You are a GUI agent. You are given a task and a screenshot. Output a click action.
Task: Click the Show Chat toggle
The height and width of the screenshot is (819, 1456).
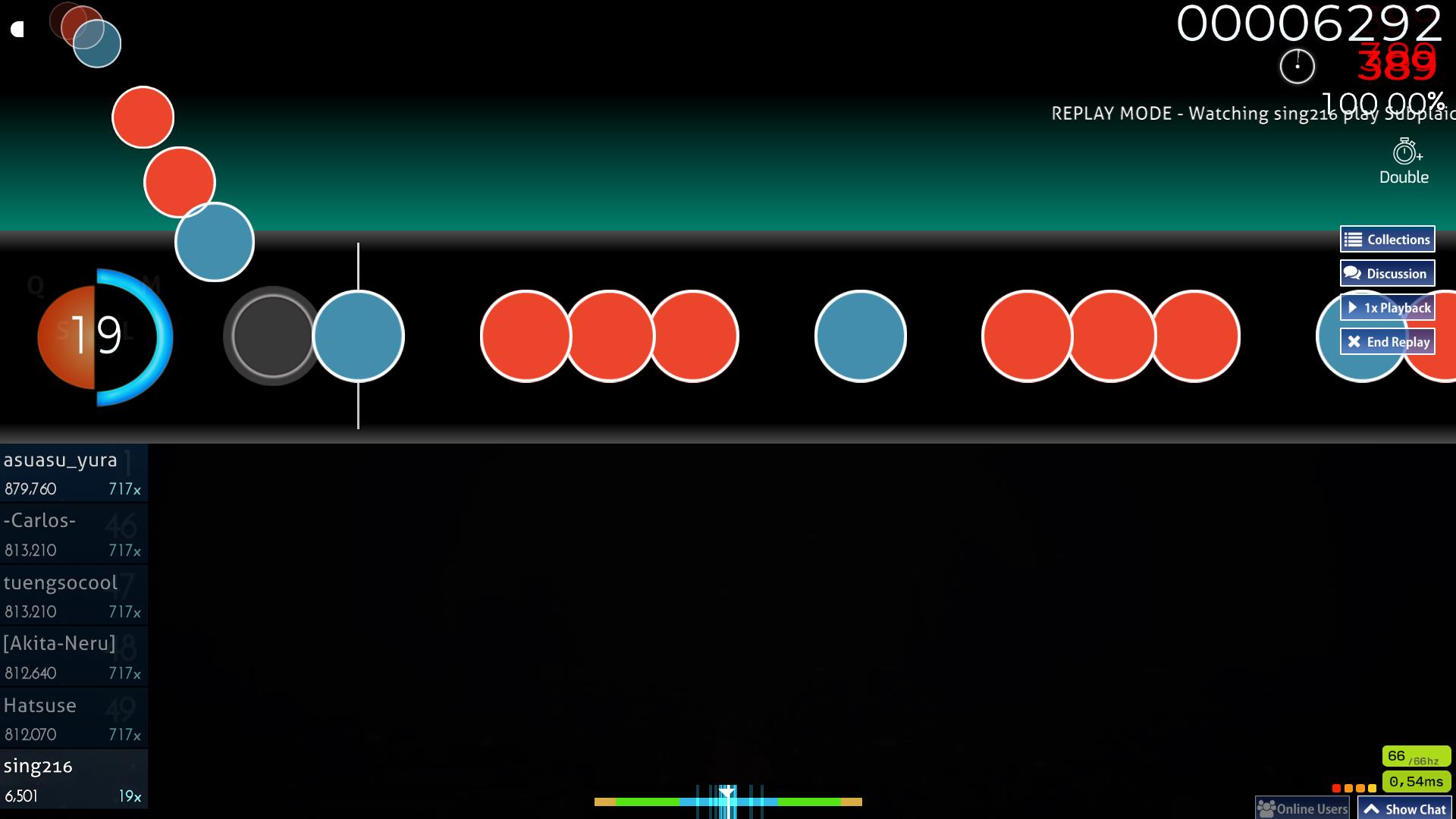pyautogui.click(x=1407, y=808)
